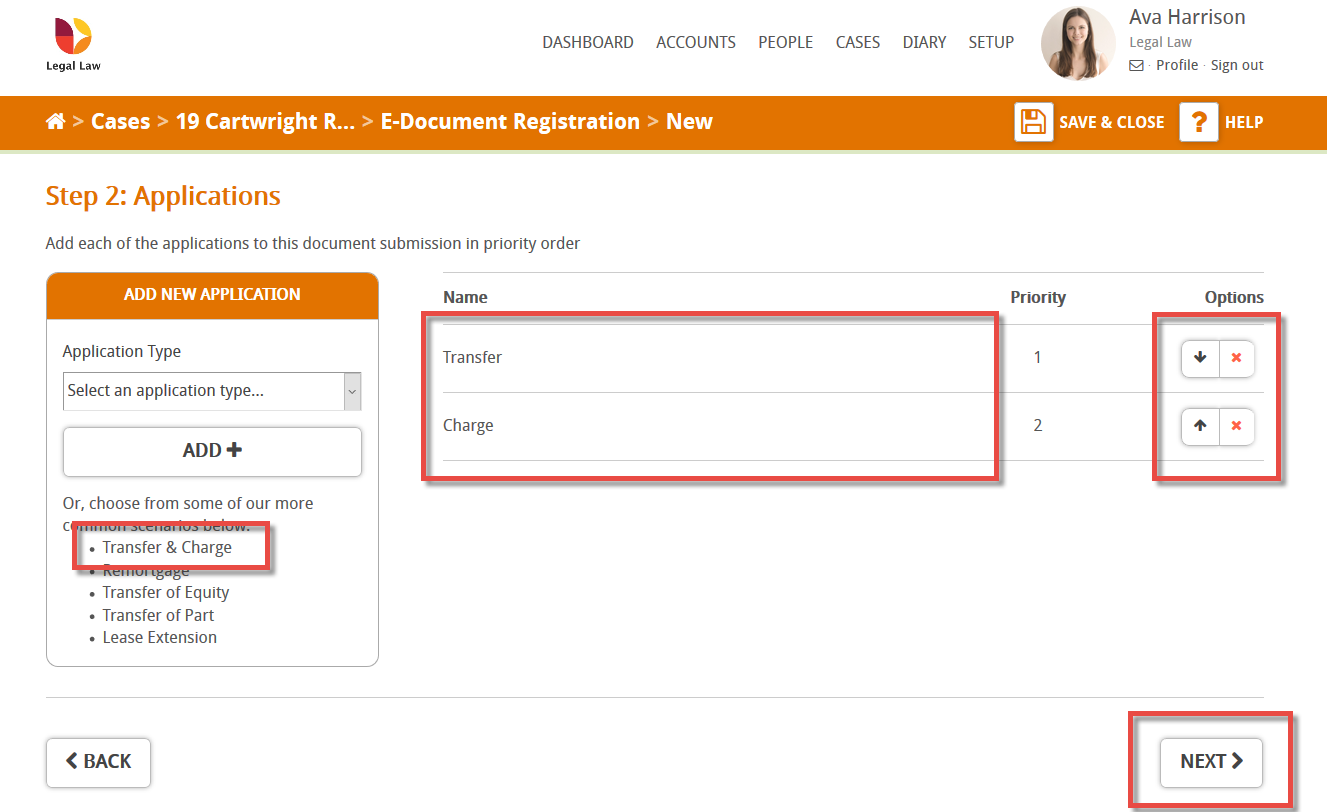Sign out of Legal Law
Screen dimensions: 1327x812
[x=1236, y=64]
